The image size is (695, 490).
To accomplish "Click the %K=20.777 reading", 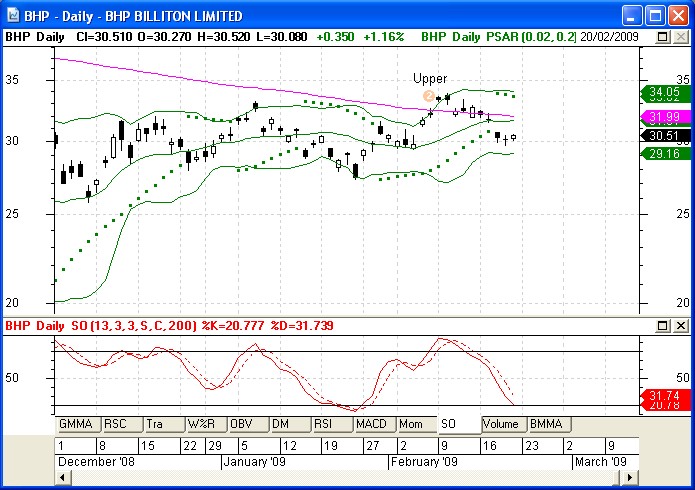I will click(x=233, y=326).
